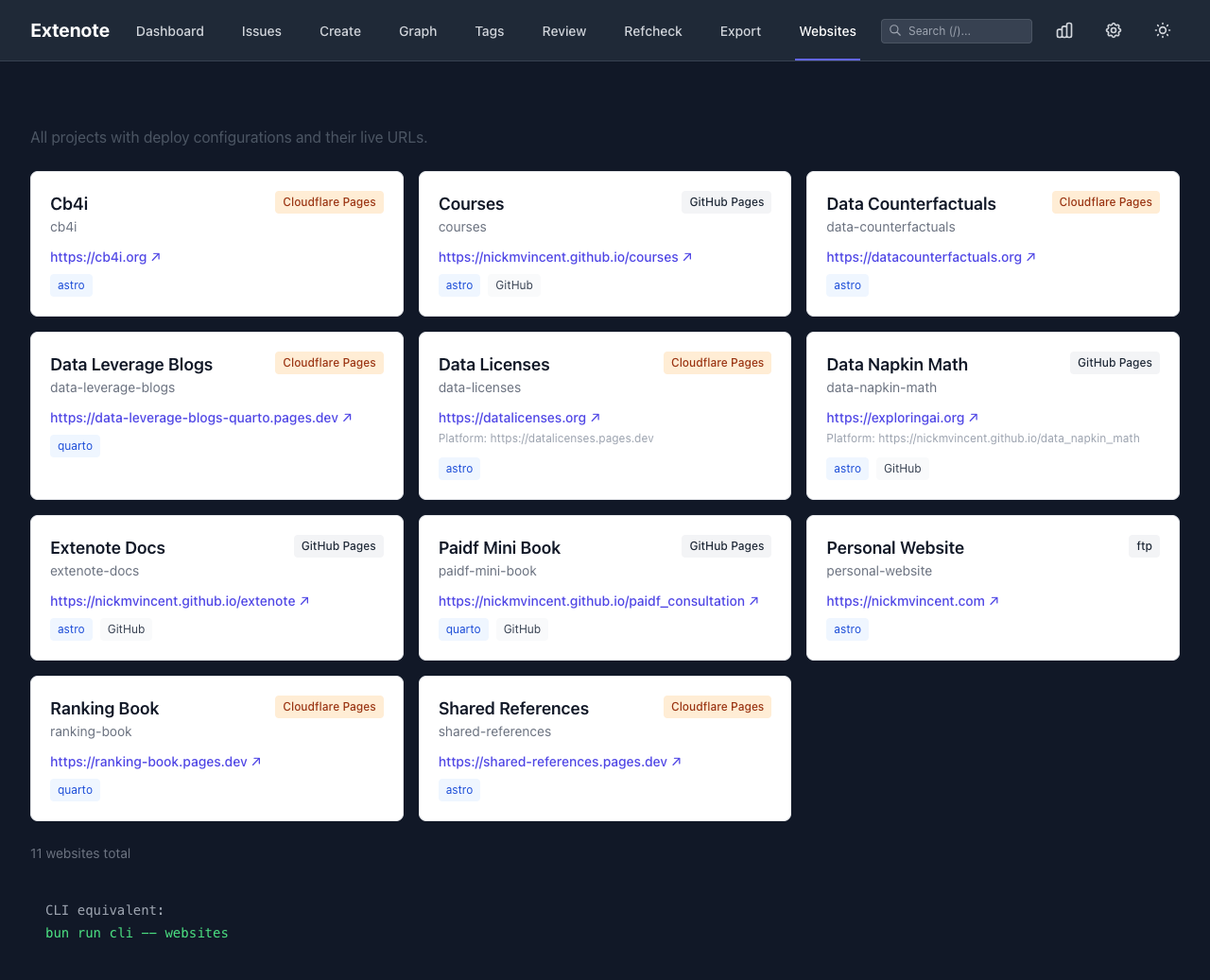Viewport: 1210px width, 980px height.
Task: Click the external-link arrow on ranking-book.pages.dev
Action: [x=257, y=761]
